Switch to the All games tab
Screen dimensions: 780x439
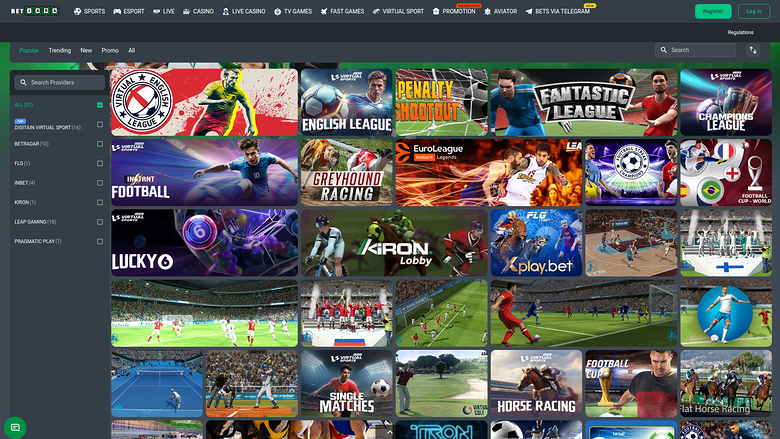click(x=131, y=50)
